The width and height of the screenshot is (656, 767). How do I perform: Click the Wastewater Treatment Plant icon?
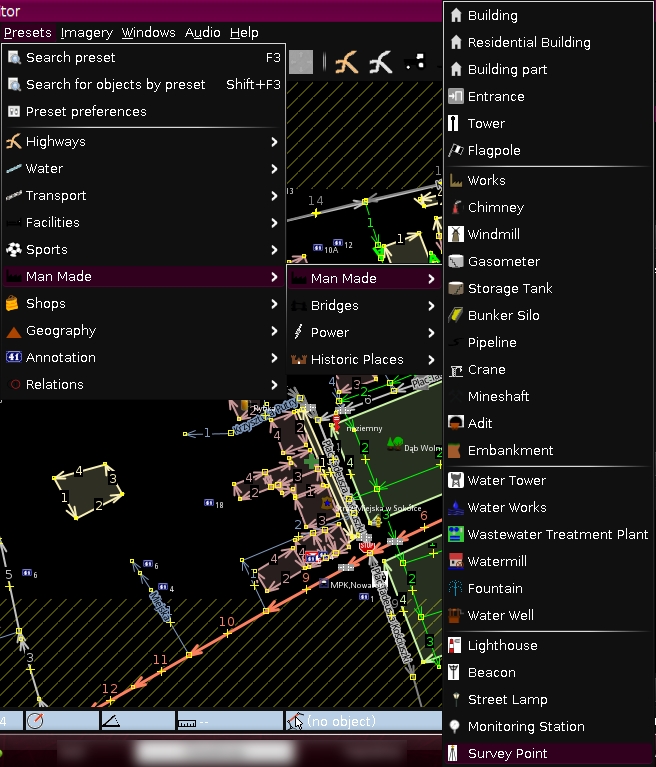pyautogui.click(x=456, y=534)
